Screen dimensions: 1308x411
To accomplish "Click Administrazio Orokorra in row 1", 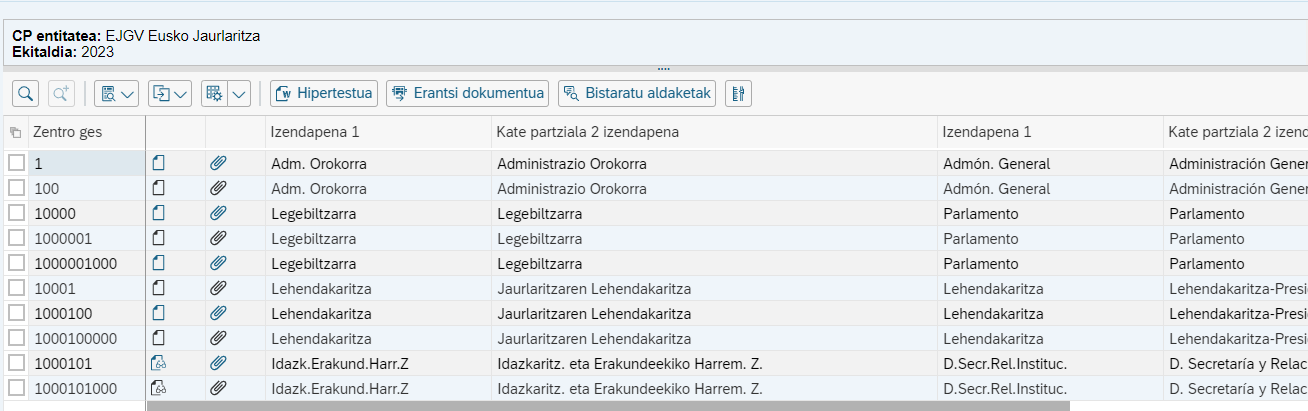I will coord(572,163).
